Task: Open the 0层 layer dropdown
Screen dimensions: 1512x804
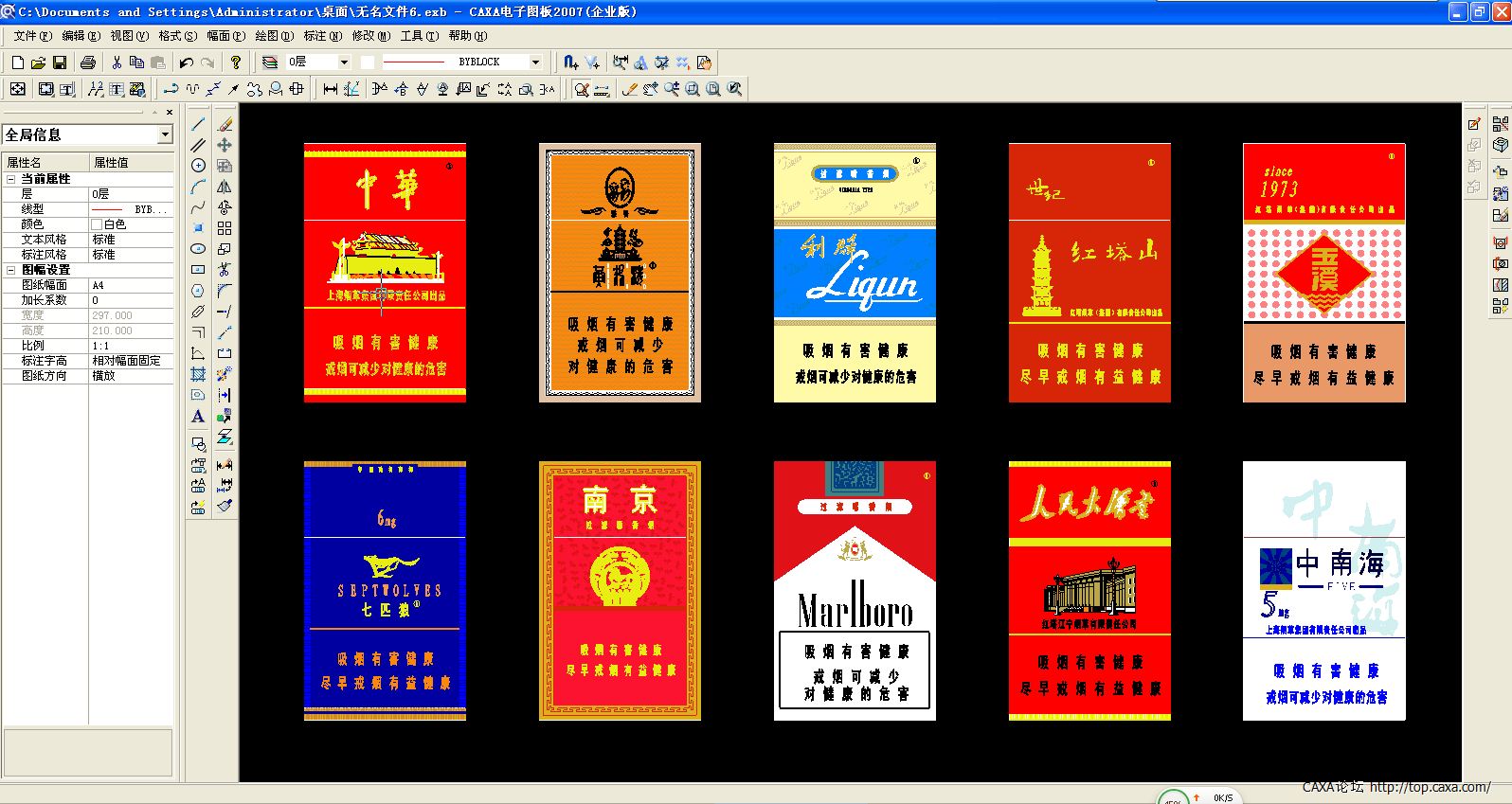Action: 343,63
